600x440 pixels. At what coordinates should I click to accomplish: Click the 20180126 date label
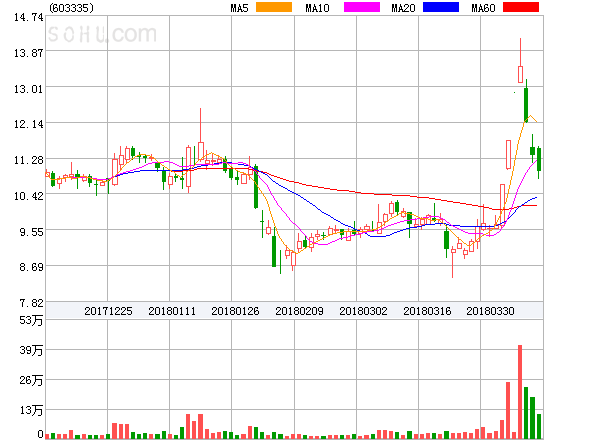(x=235, y=311)
